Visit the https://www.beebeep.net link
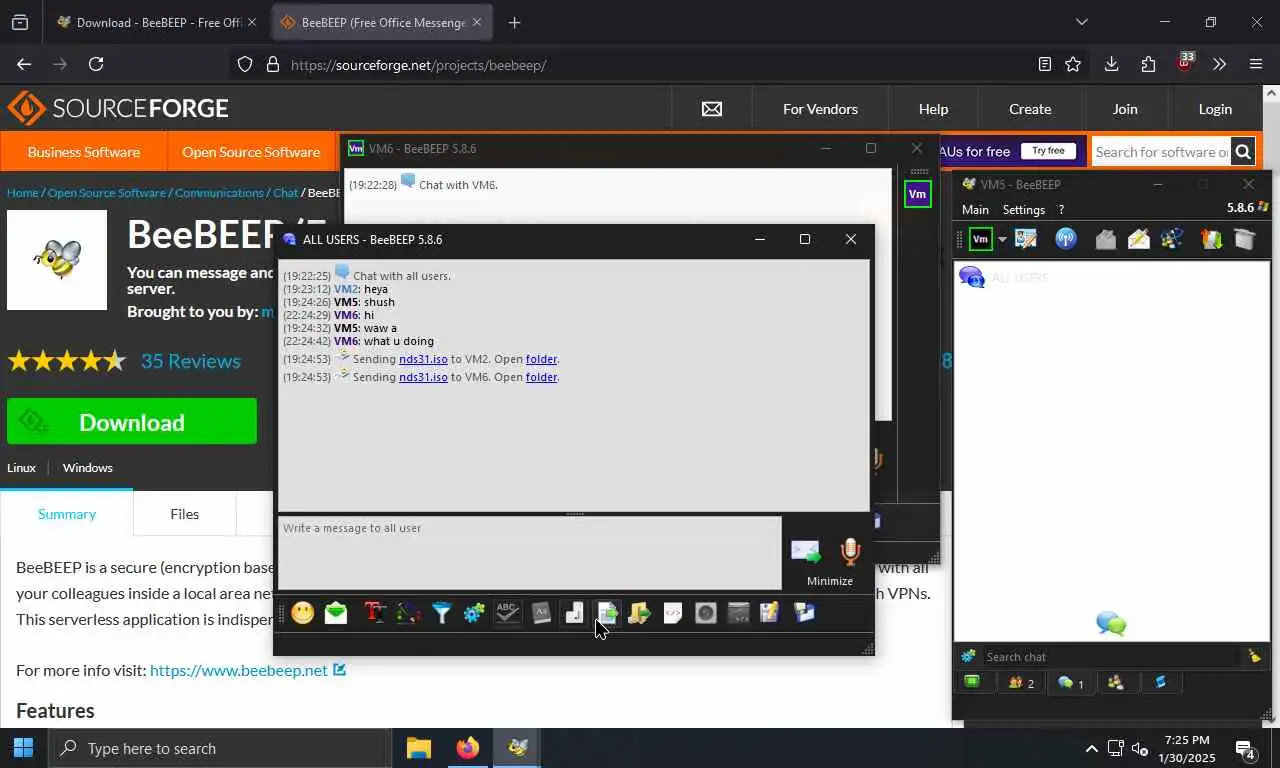 (238, 670)
